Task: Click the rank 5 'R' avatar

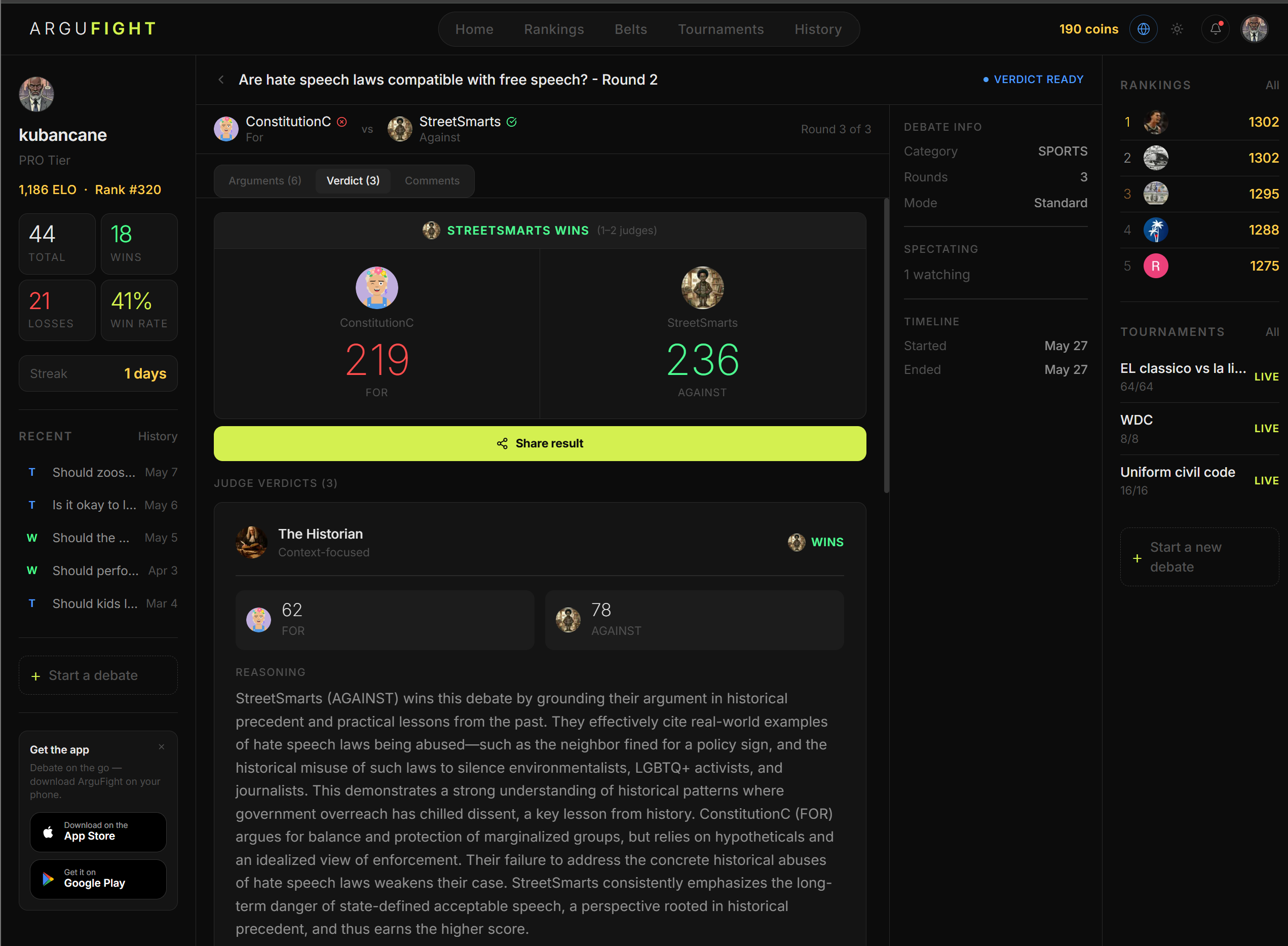Action: pos(1156,266)
